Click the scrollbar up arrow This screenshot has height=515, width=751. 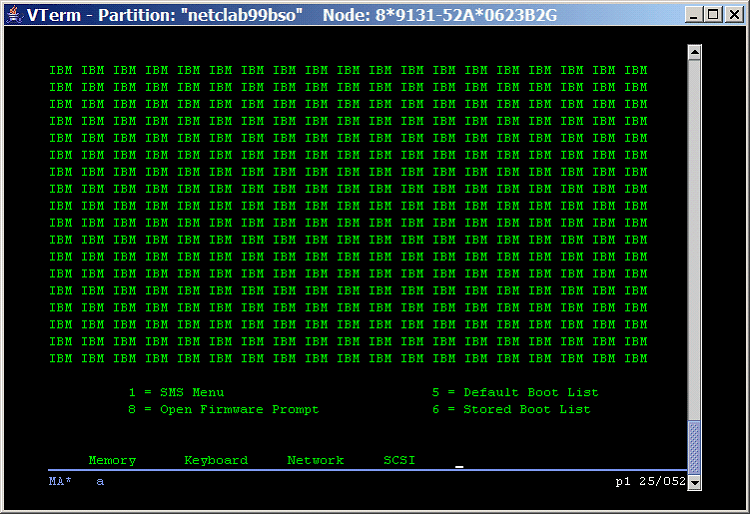click(x=694, y=52)
